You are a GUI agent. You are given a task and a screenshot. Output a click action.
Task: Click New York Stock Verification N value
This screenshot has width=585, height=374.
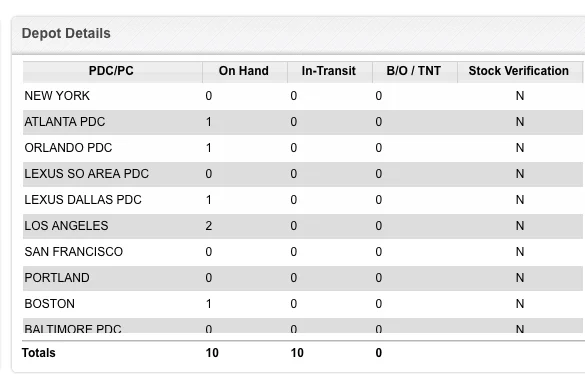(520, 96)
